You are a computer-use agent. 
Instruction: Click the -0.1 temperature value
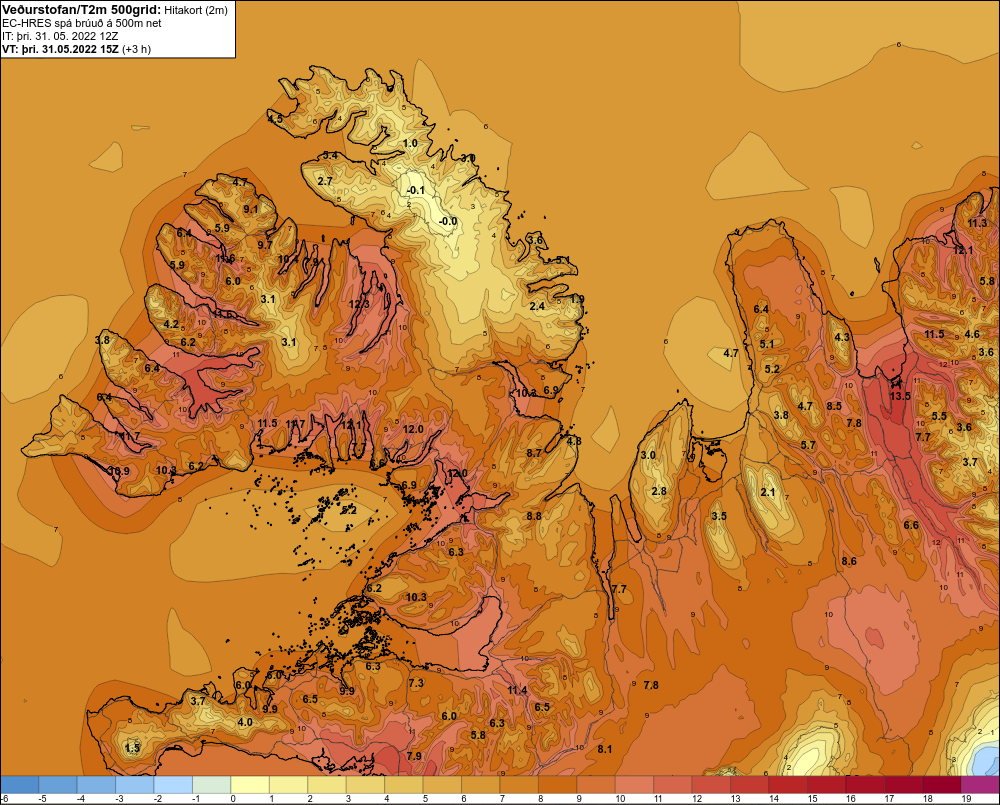pos(415,190)
